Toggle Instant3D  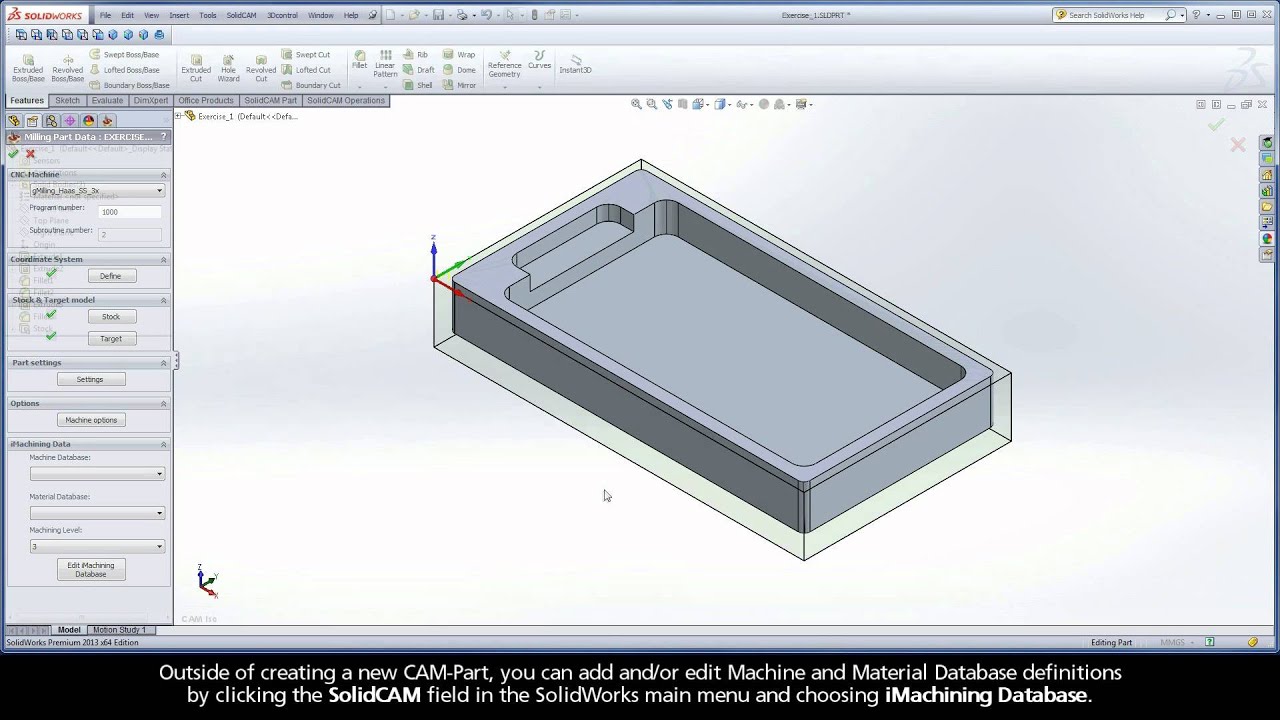pyautogui.click(x=575, y=64)
